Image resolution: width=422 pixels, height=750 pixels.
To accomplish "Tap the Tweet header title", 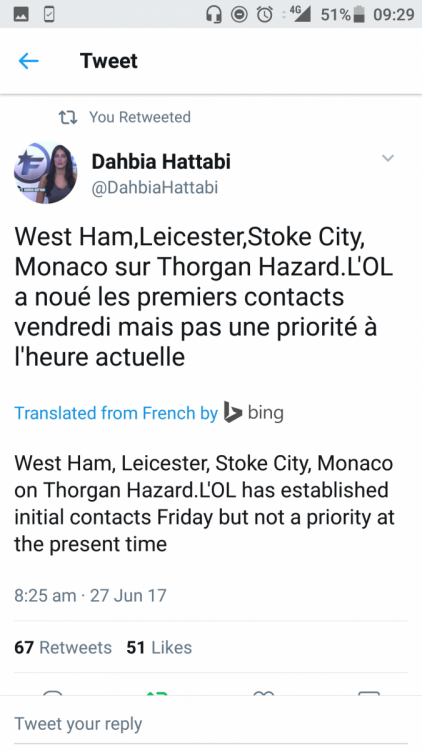I will (x=109, y=61).
